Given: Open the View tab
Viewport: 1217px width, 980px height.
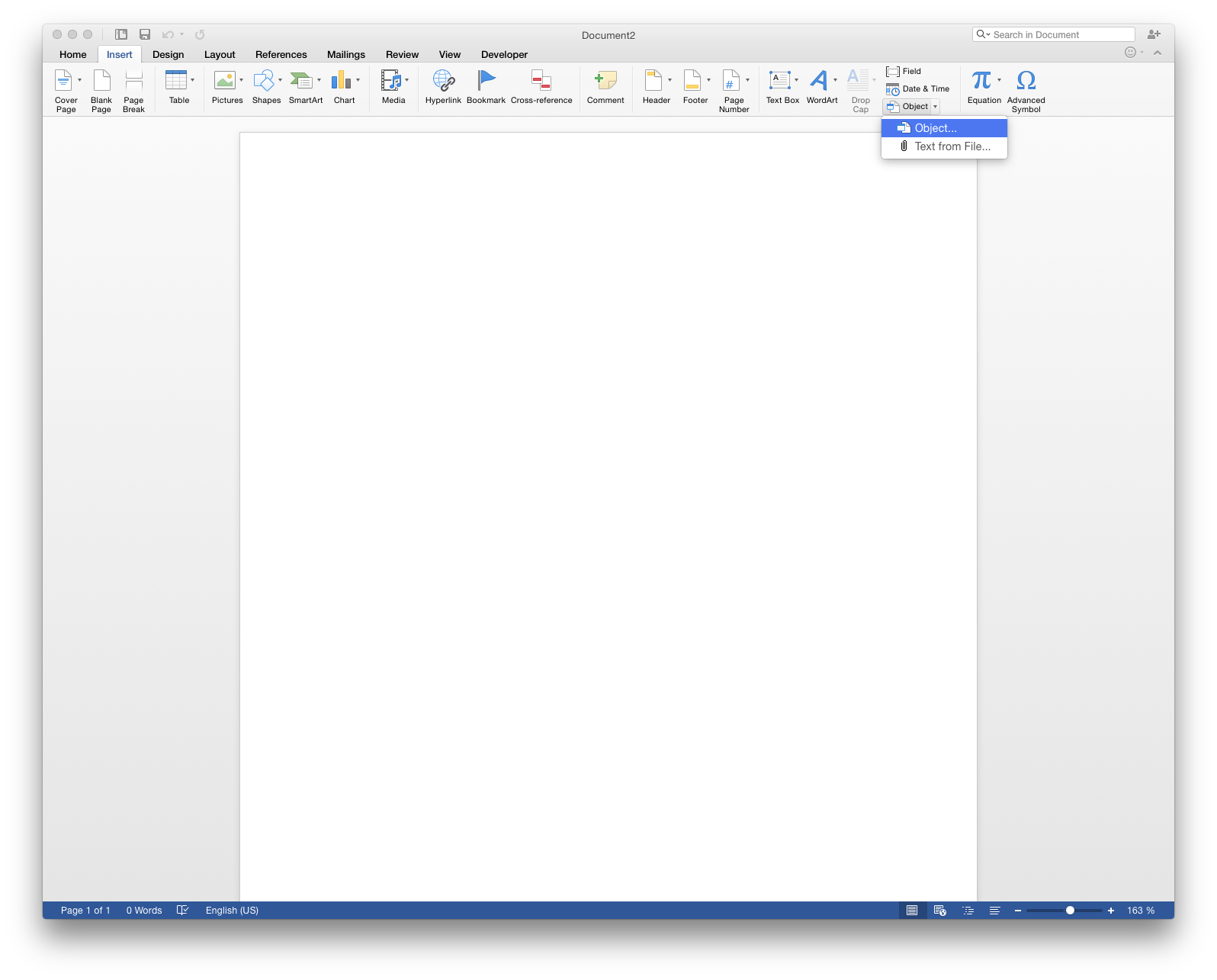Looking at the screenshot, I should click(x=450, y=55).
